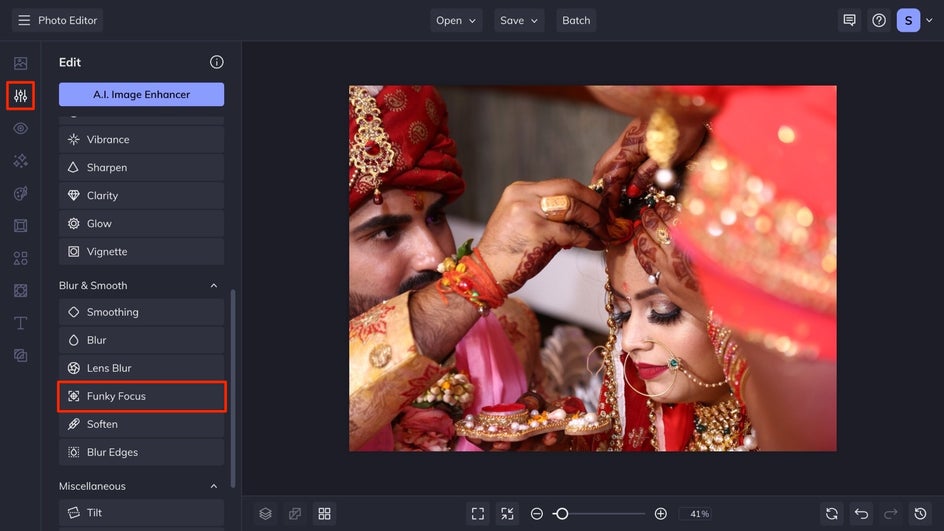The width and height of the screenshot is (944, 531).
Task: Expand the Open dropdown menu
Action: pos(456,20)
